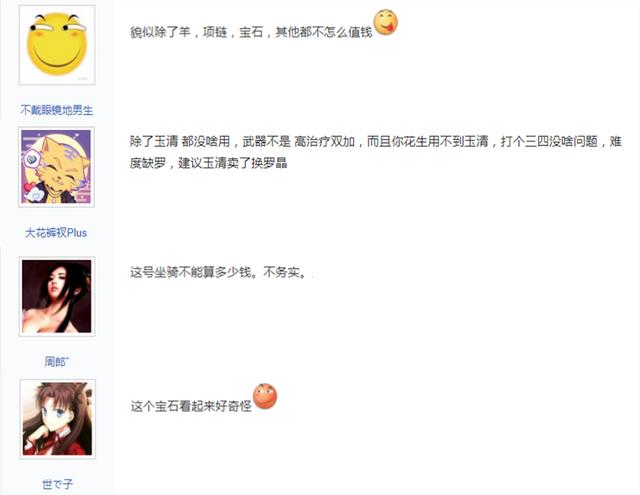Click the word 项链 in first comment
This screenshot has height=495, width=640.
click(x=215, y=31)
